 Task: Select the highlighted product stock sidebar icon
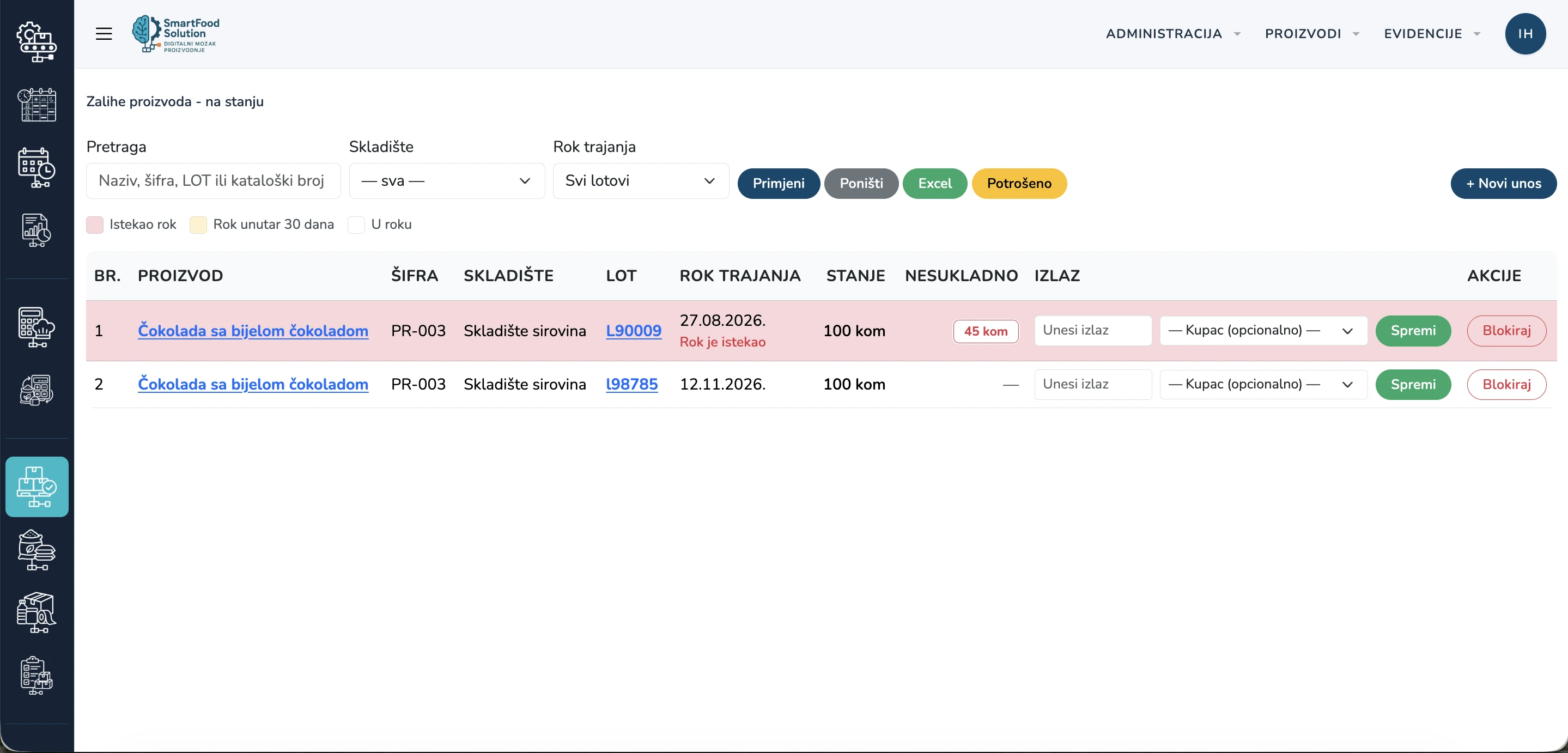pyautogui.click(x=37, y=487)
